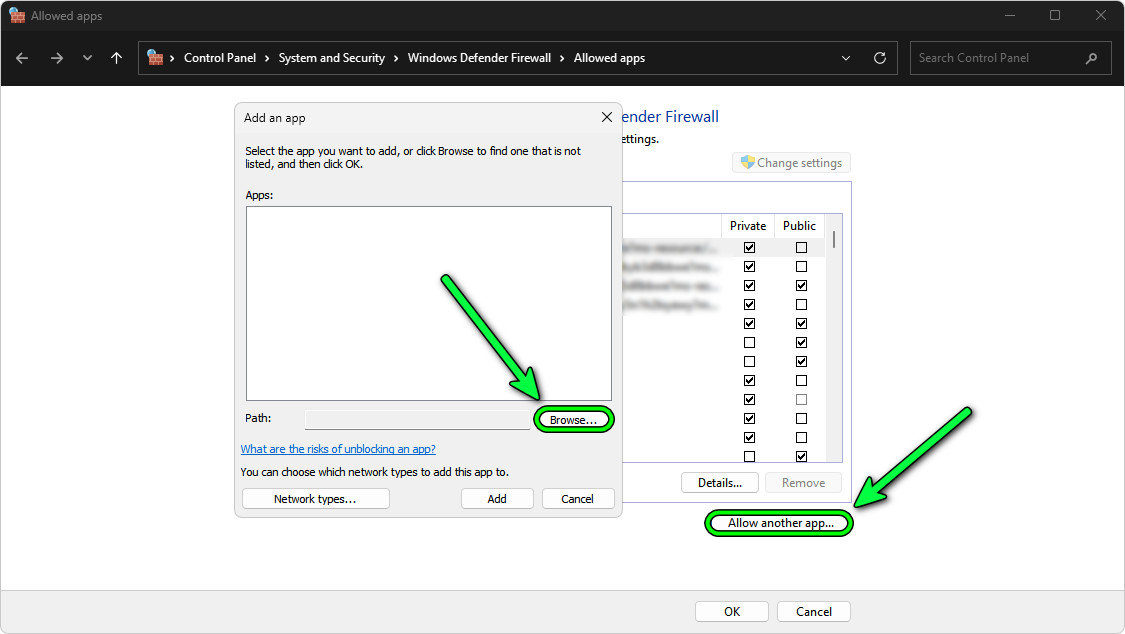Image resolution: width=1125 pixels, height=634 pixels.
Task: Click the search magnifier icon
Action: [x=1091, y=58]
